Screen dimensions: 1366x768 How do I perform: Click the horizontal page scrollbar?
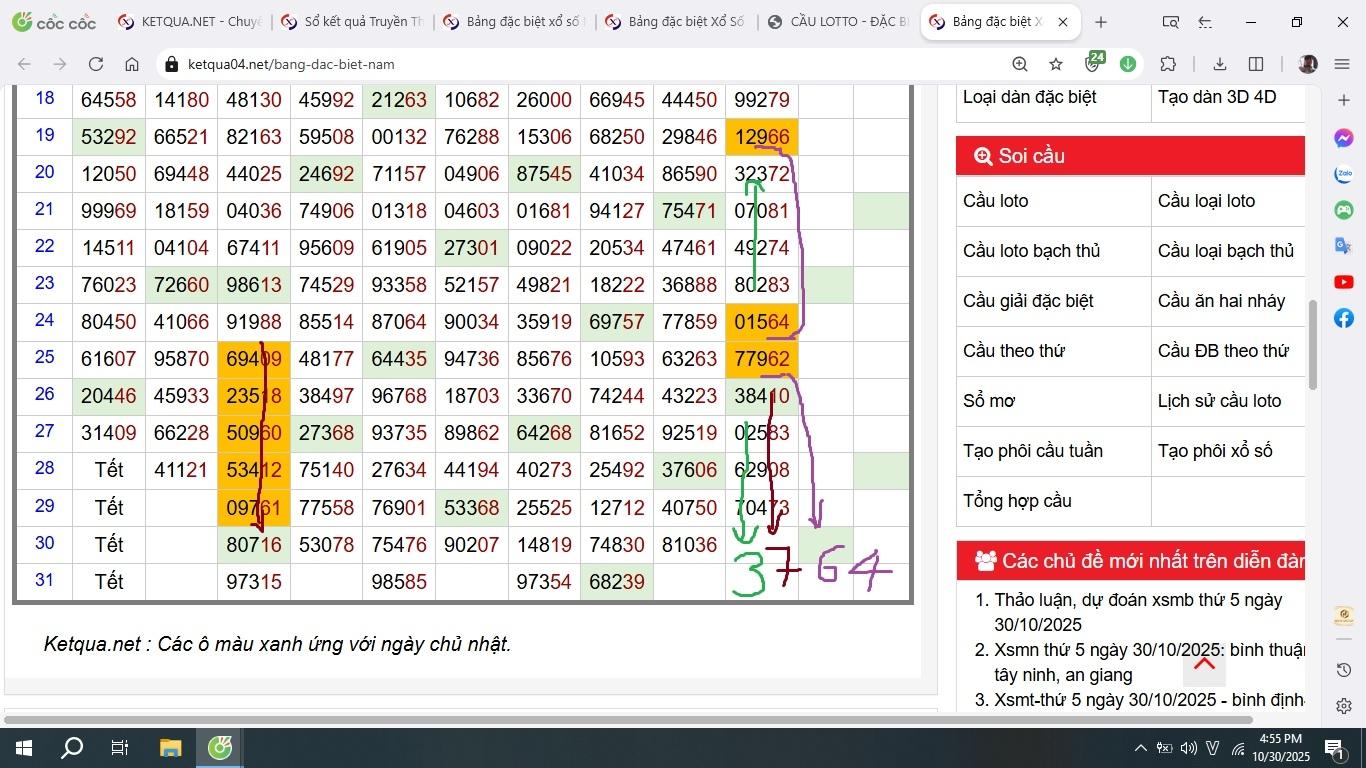pos(628,720)
